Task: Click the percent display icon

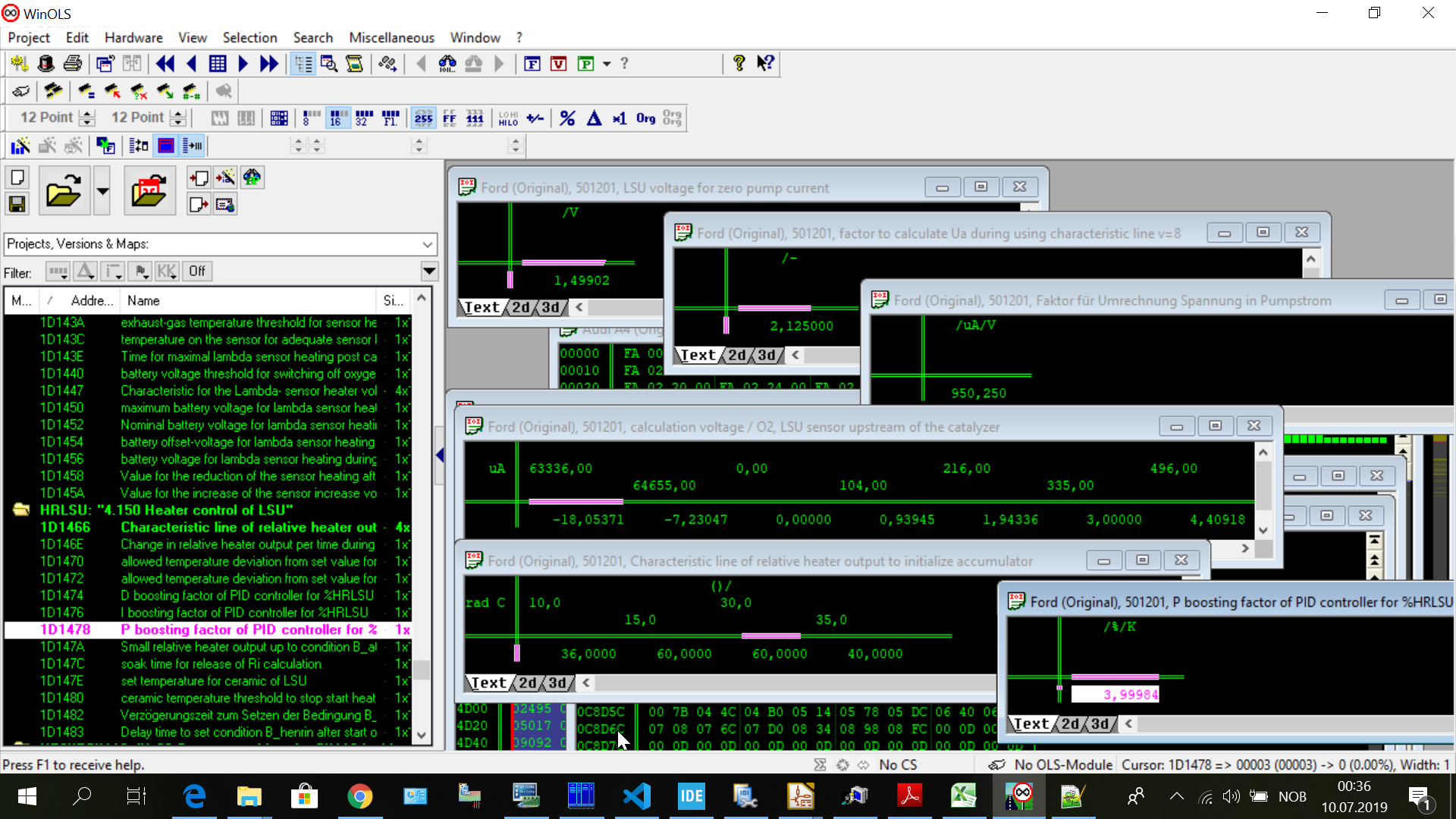Action: coord(567,118)
